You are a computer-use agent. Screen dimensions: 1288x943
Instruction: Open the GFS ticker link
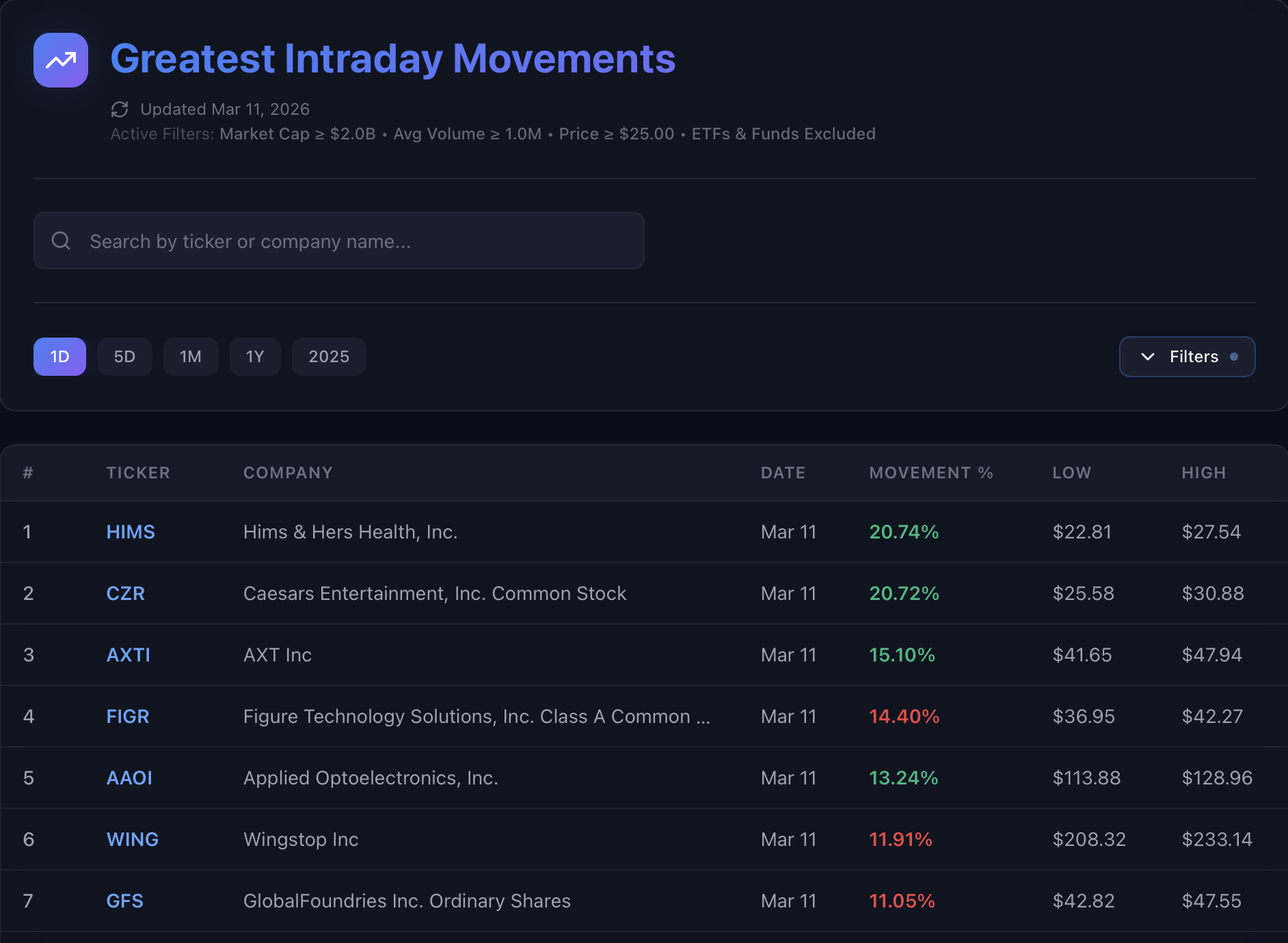click(x=125, y=901)
